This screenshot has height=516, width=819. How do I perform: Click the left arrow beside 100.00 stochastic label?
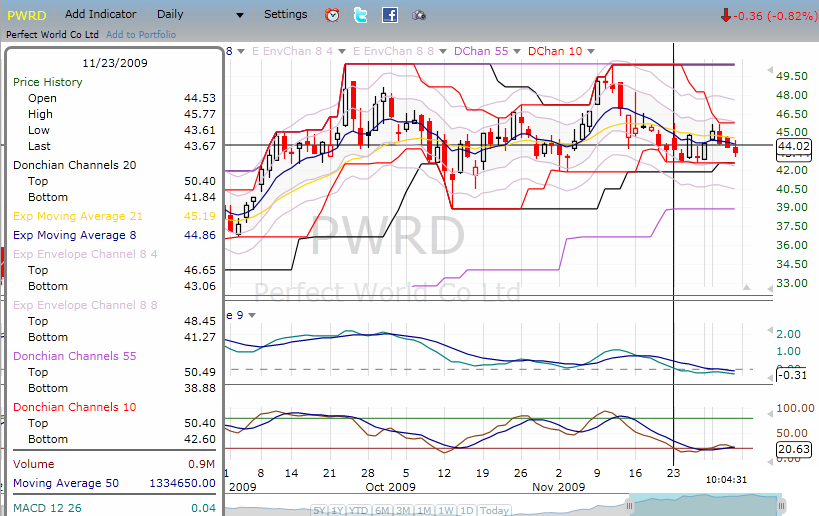point(769,414)
